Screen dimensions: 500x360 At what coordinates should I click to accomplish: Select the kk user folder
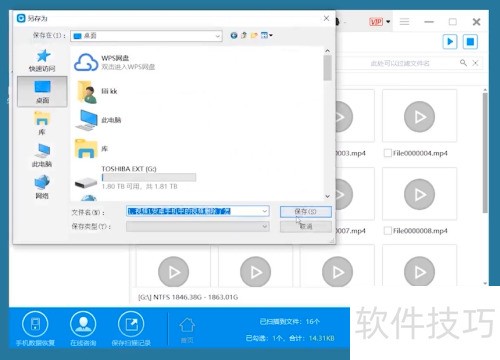97,91
